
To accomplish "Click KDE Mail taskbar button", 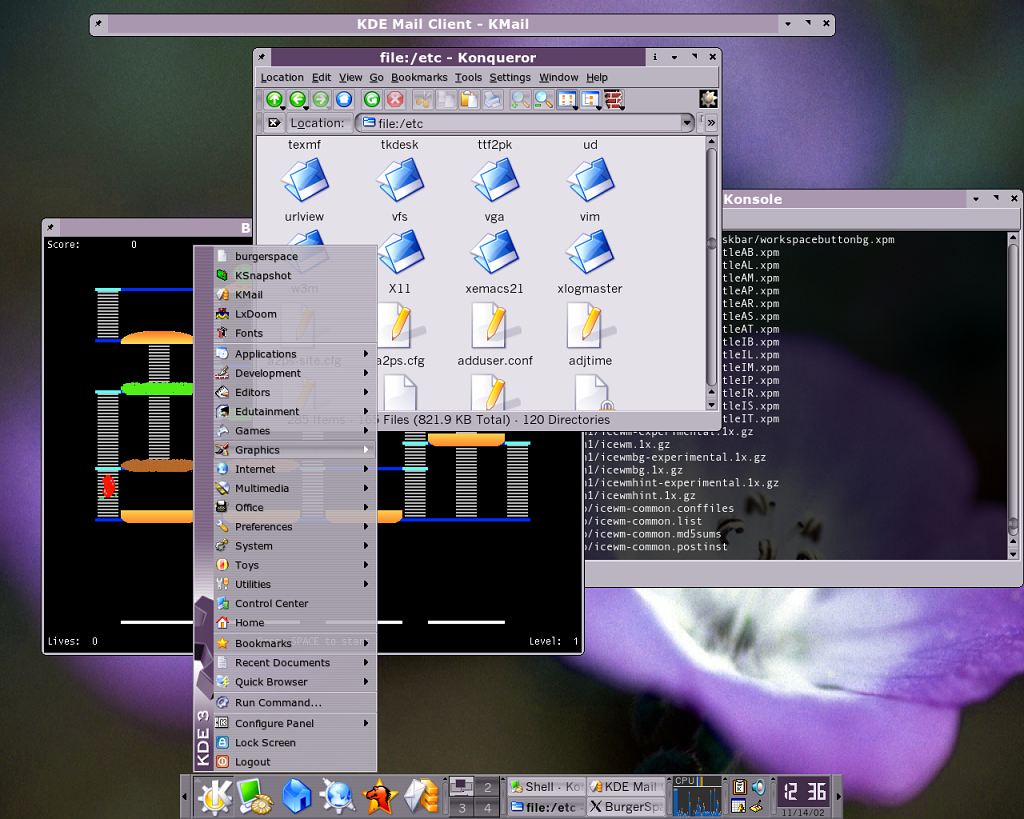I will coord(626,786).
